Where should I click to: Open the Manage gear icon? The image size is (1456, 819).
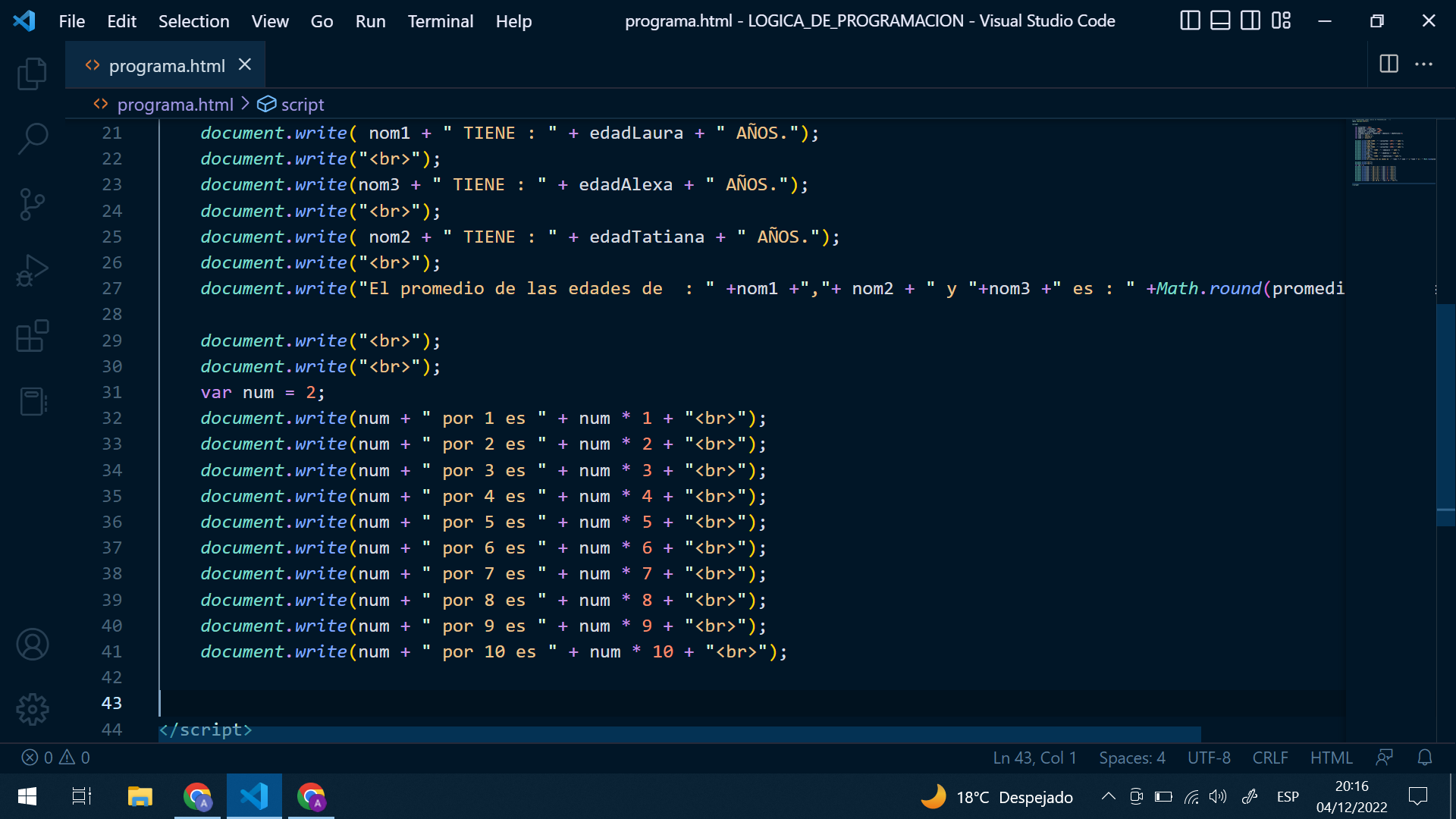(x=32, y=710)
